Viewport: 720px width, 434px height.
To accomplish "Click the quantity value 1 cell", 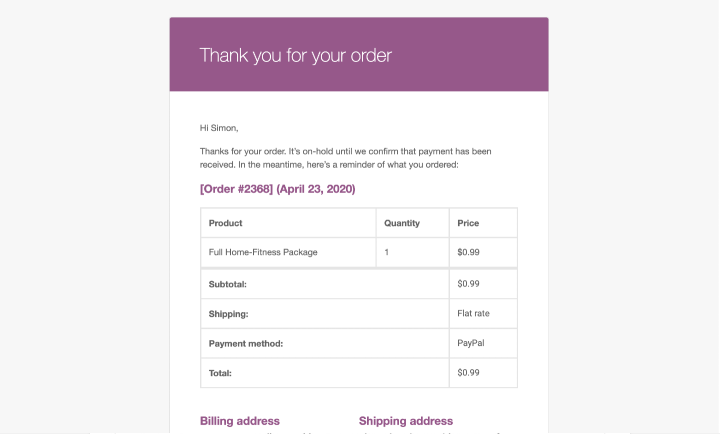I will 387,252.
